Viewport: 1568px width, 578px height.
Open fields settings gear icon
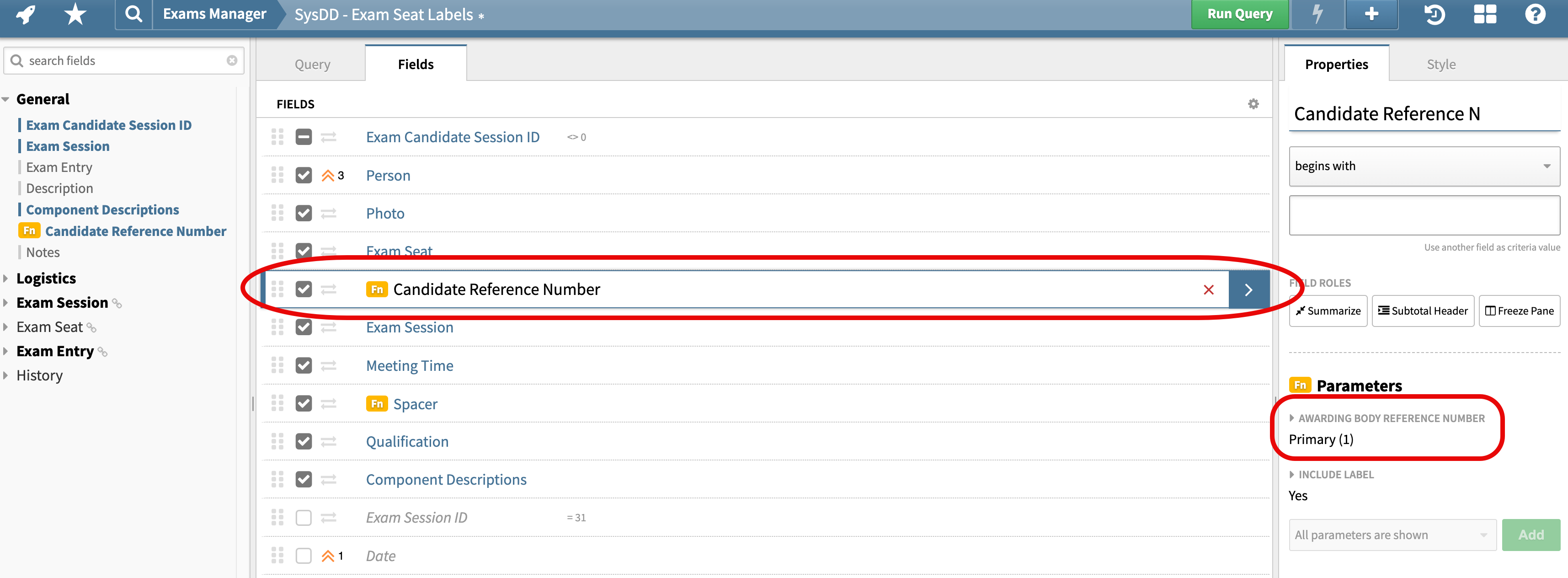(1253, 104)
